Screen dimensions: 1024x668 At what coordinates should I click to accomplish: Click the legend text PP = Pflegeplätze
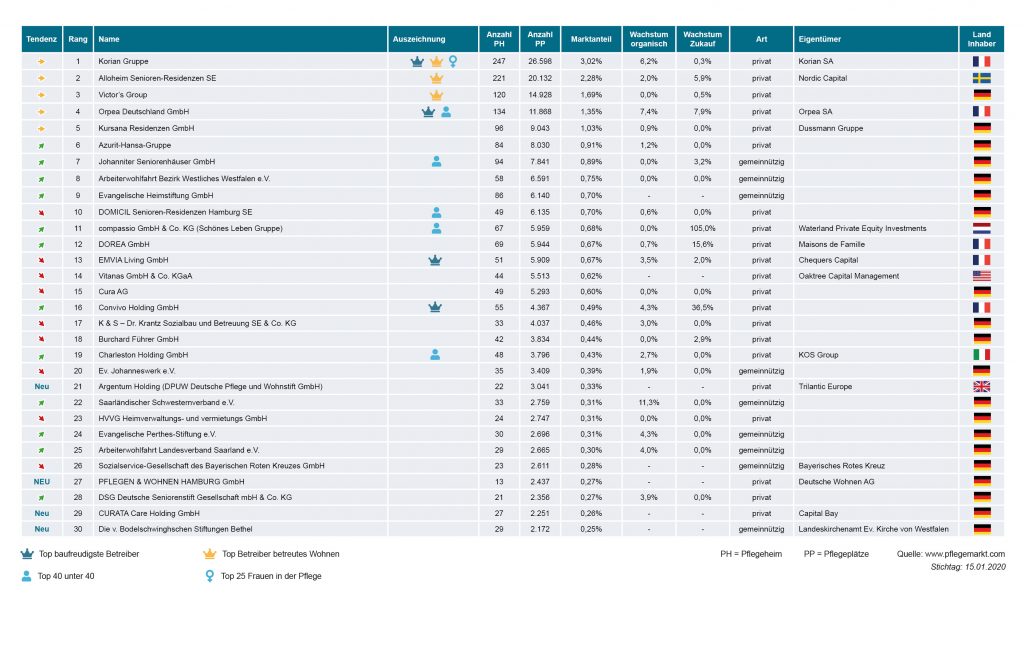point(836,554)
